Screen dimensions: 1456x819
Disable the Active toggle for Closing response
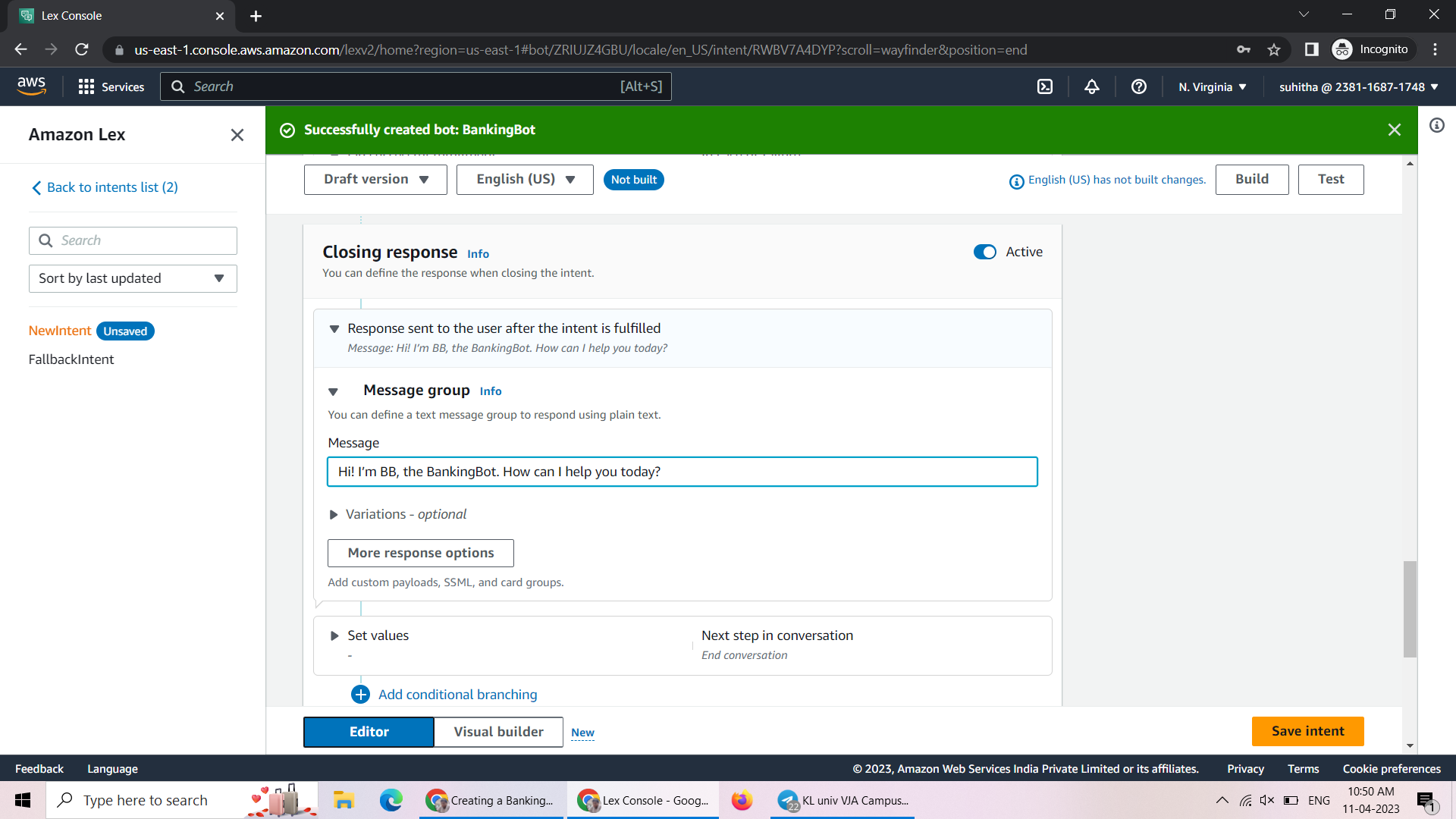point(984,251)
